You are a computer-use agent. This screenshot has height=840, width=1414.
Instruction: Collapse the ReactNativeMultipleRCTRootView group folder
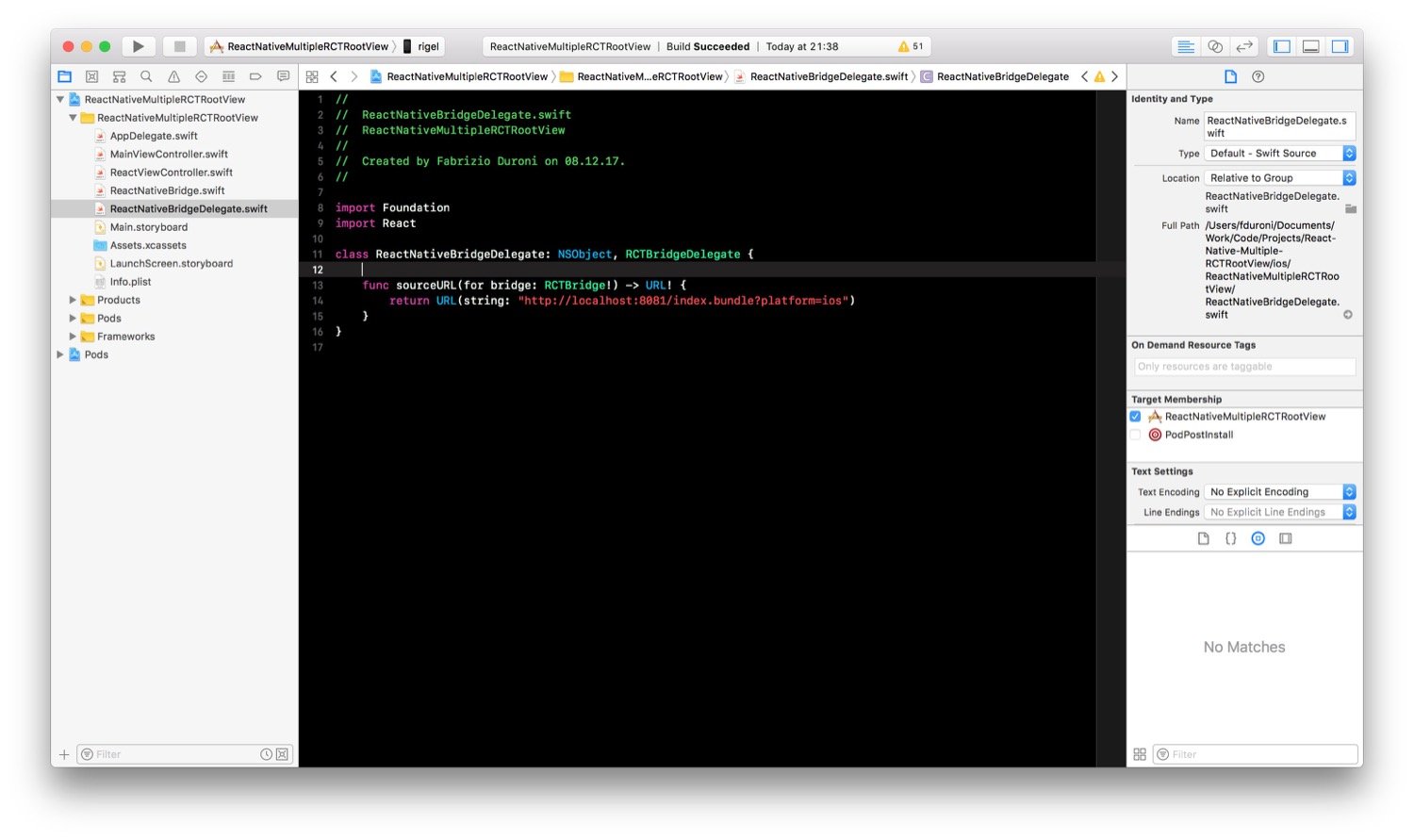pos(73,118)
